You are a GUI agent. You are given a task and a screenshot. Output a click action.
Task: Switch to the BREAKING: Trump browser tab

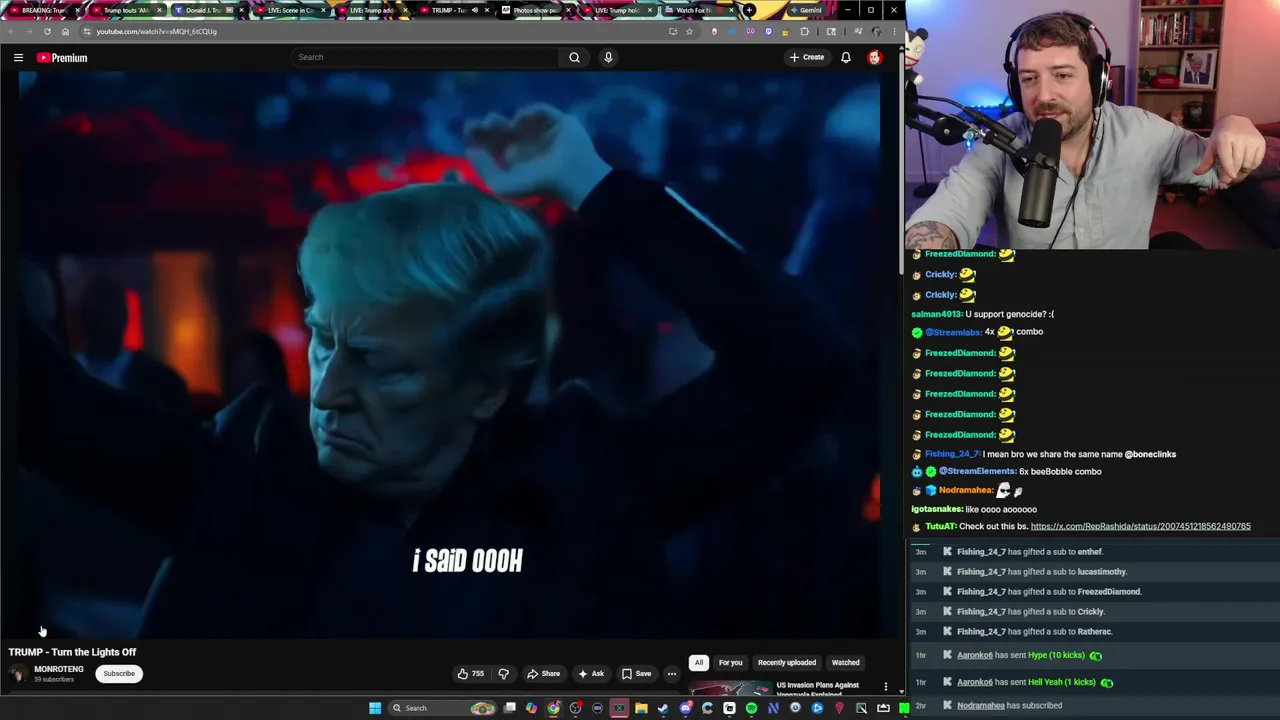(x=43, y=10)
